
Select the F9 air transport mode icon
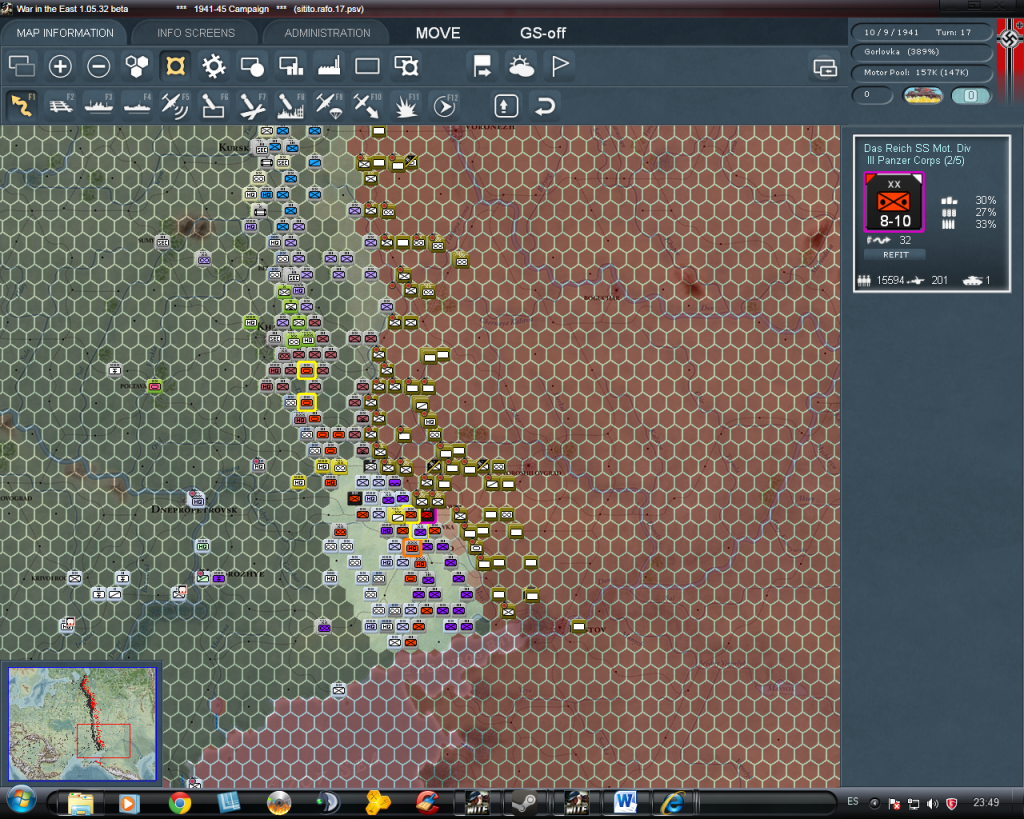328,105
